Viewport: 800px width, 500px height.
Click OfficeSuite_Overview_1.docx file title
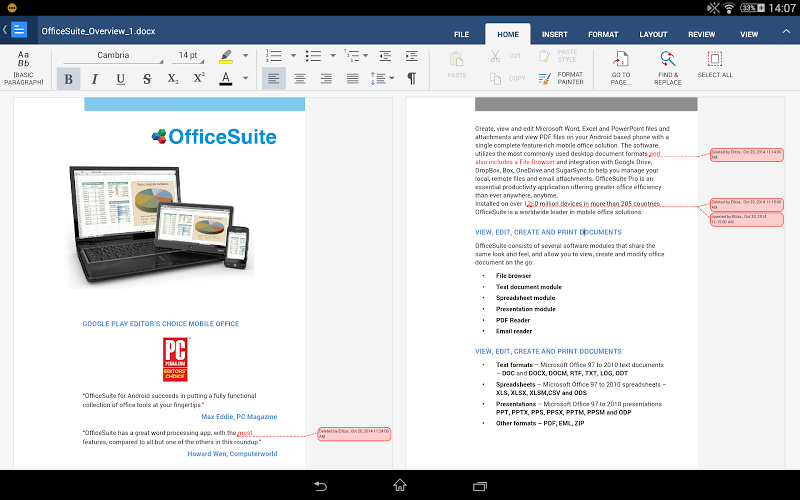click(x=98, y=31)
